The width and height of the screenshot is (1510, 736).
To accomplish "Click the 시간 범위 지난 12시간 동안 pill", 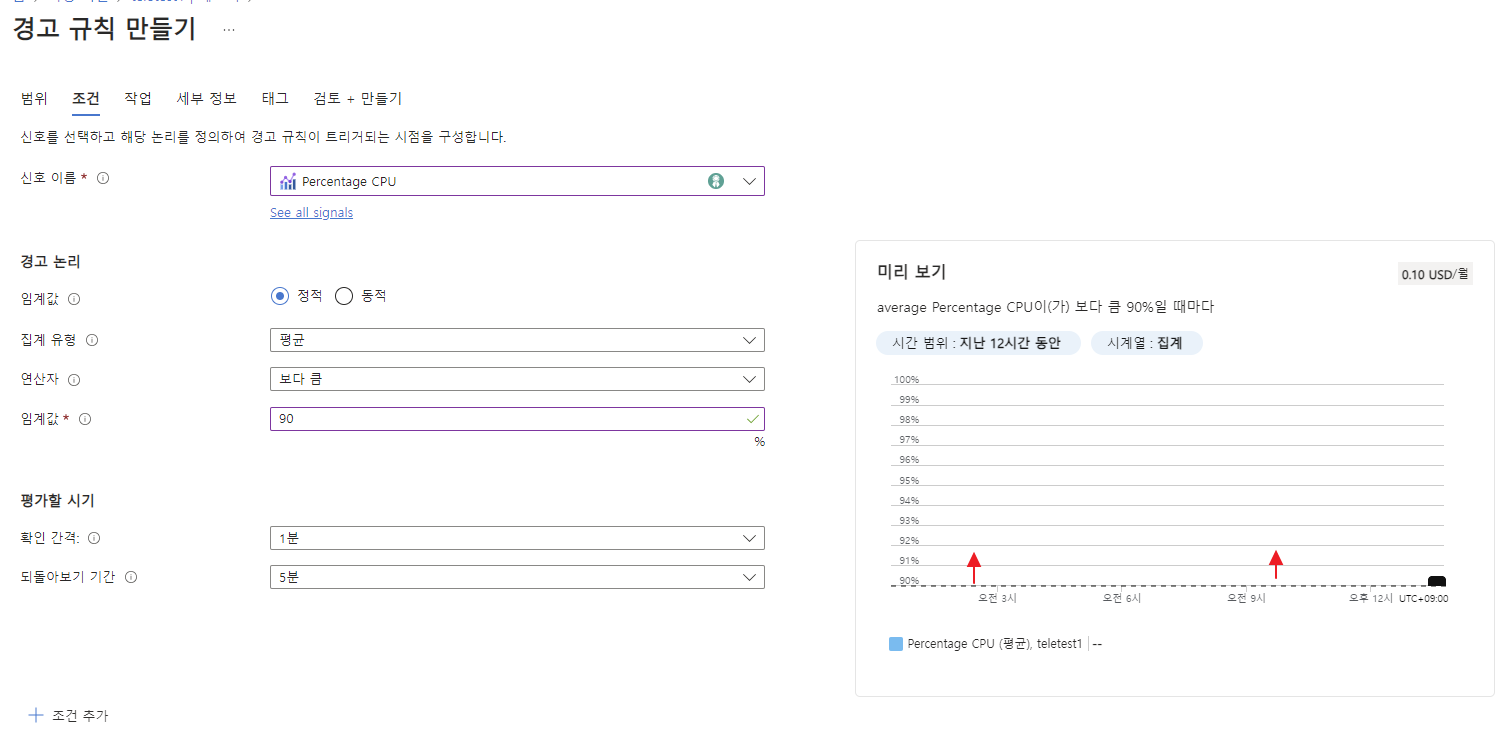I will pos(978,343).
